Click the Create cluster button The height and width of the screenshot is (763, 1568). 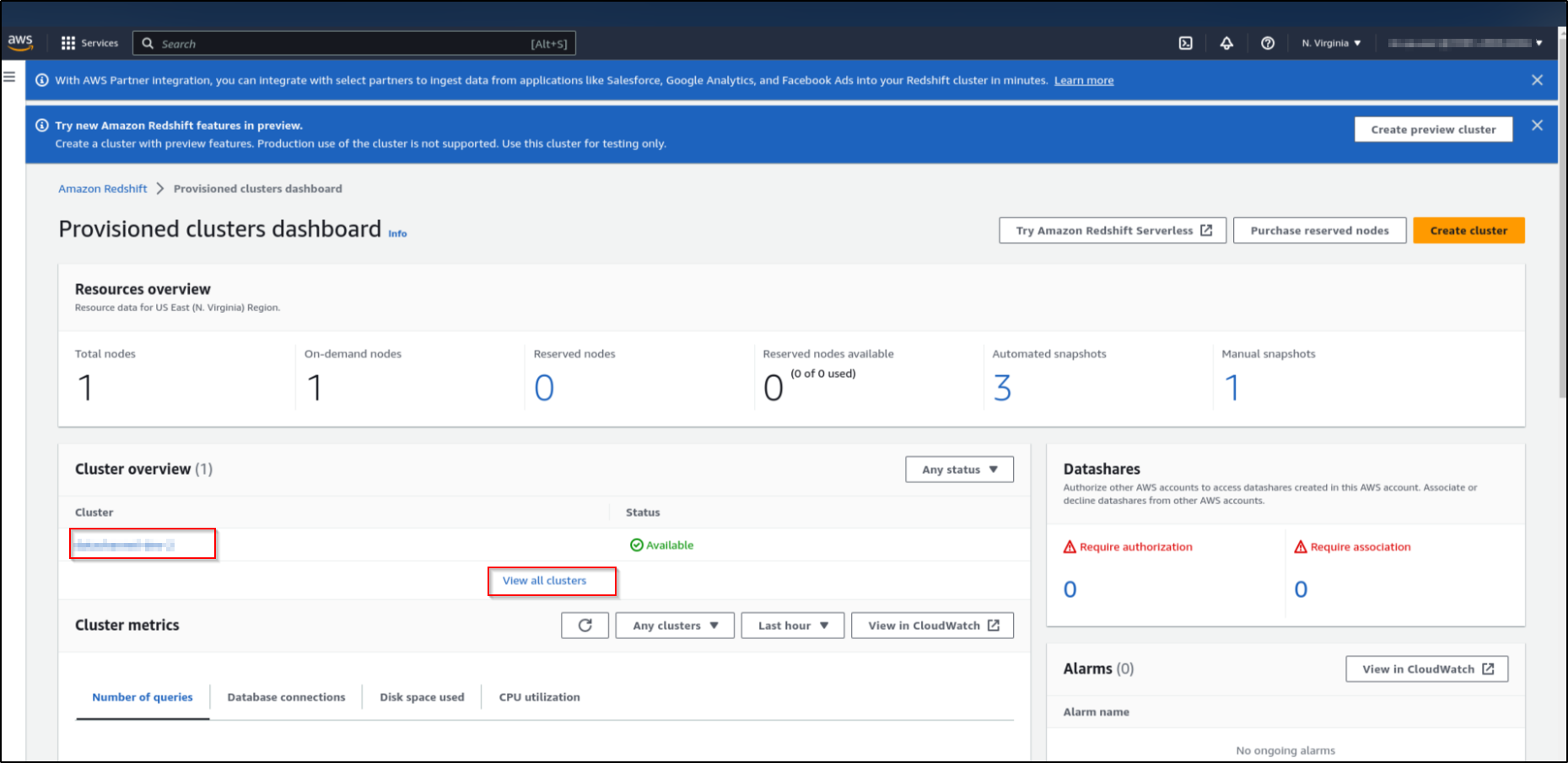pyautogui.click(x=1468, y=231)
